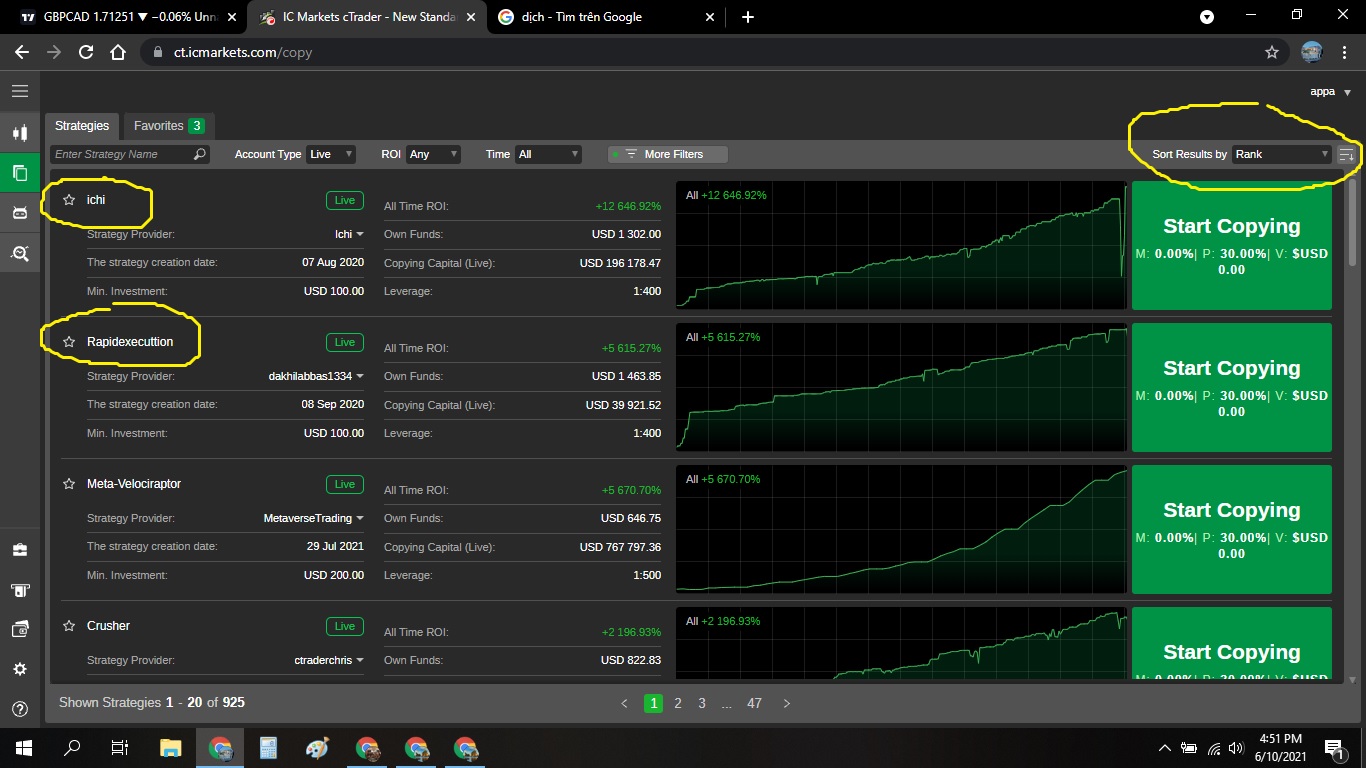Open Paint from the taskbar

[x=316, y=747]
